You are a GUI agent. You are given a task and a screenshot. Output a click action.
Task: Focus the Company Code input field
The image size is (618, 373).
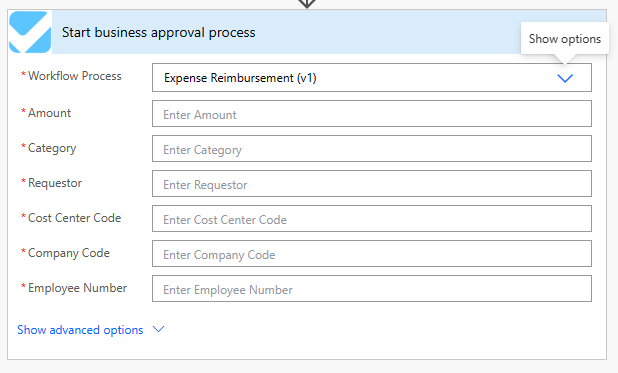click(372, 254)
